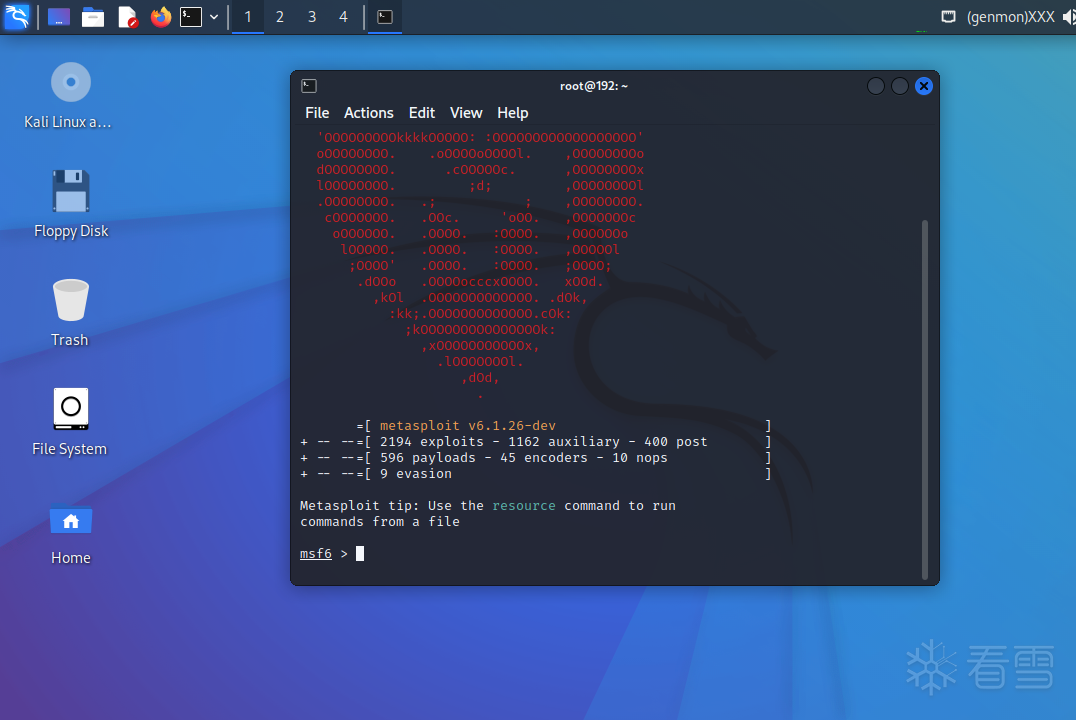Minimize the root@192 terminal window
The width and height of the screenshot is (1076, 720).
point(876,86)
